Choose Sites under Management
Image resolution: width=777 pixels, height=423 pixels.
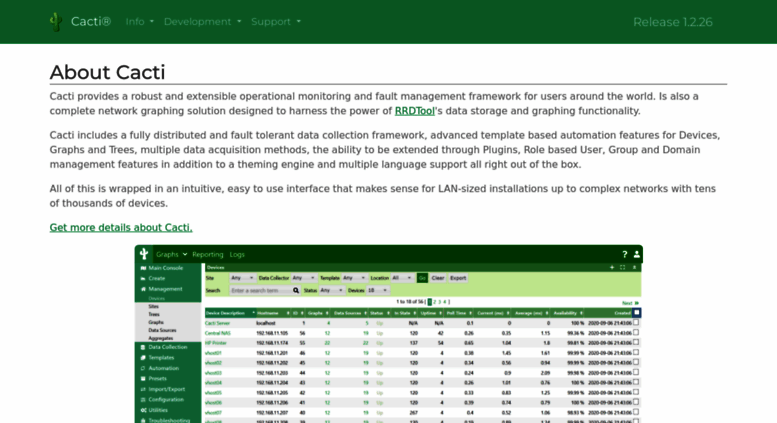(x=154, y=307)
